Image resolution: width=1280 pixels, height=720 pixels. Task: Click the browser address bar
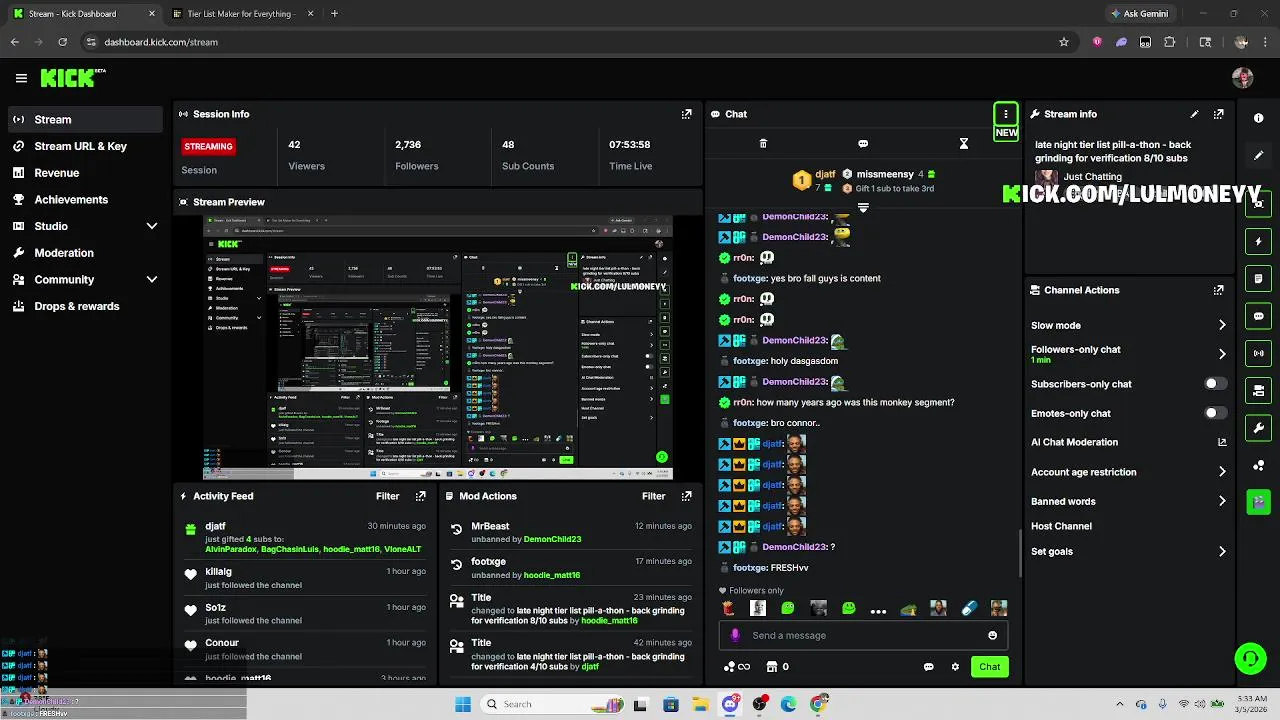(x=568, y=42)
